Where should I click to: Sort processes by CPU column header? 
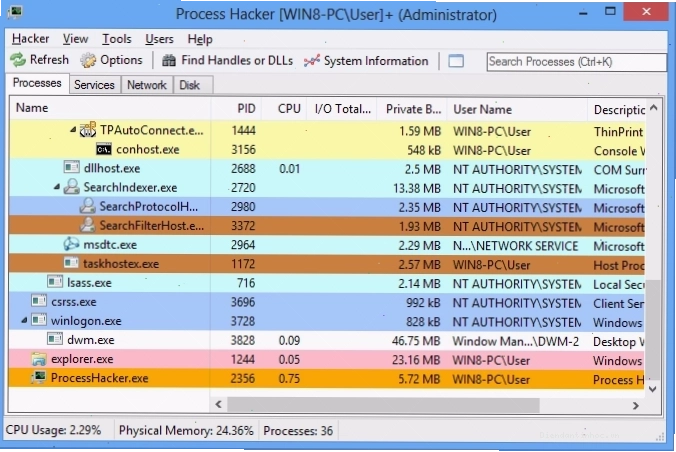click(x=289, y=109)
